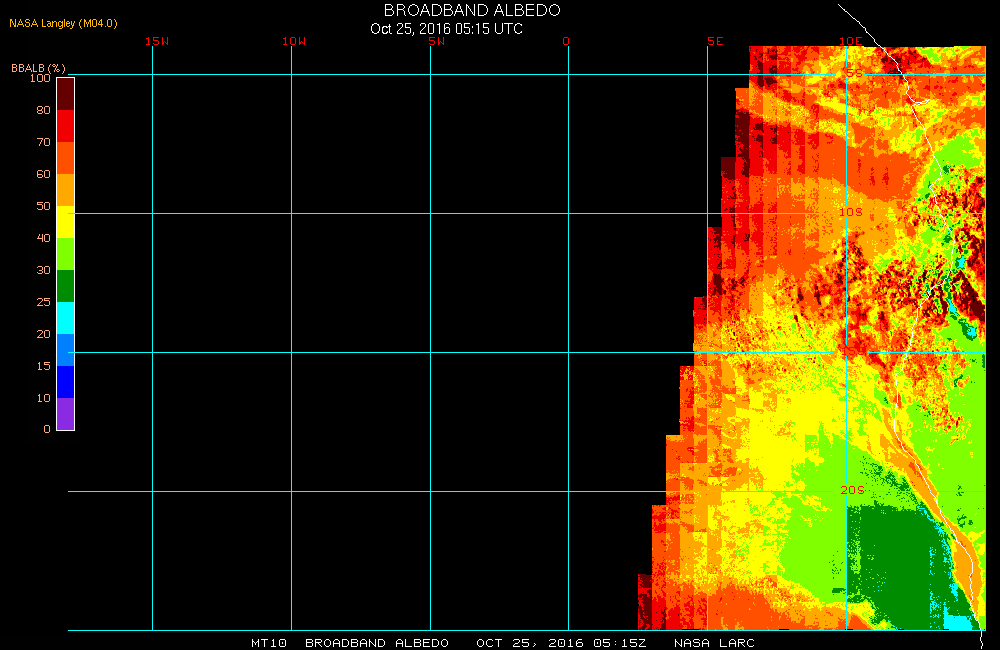Pick the light green 30-40 legend color
1000x650 pixels.
(66, 254)
